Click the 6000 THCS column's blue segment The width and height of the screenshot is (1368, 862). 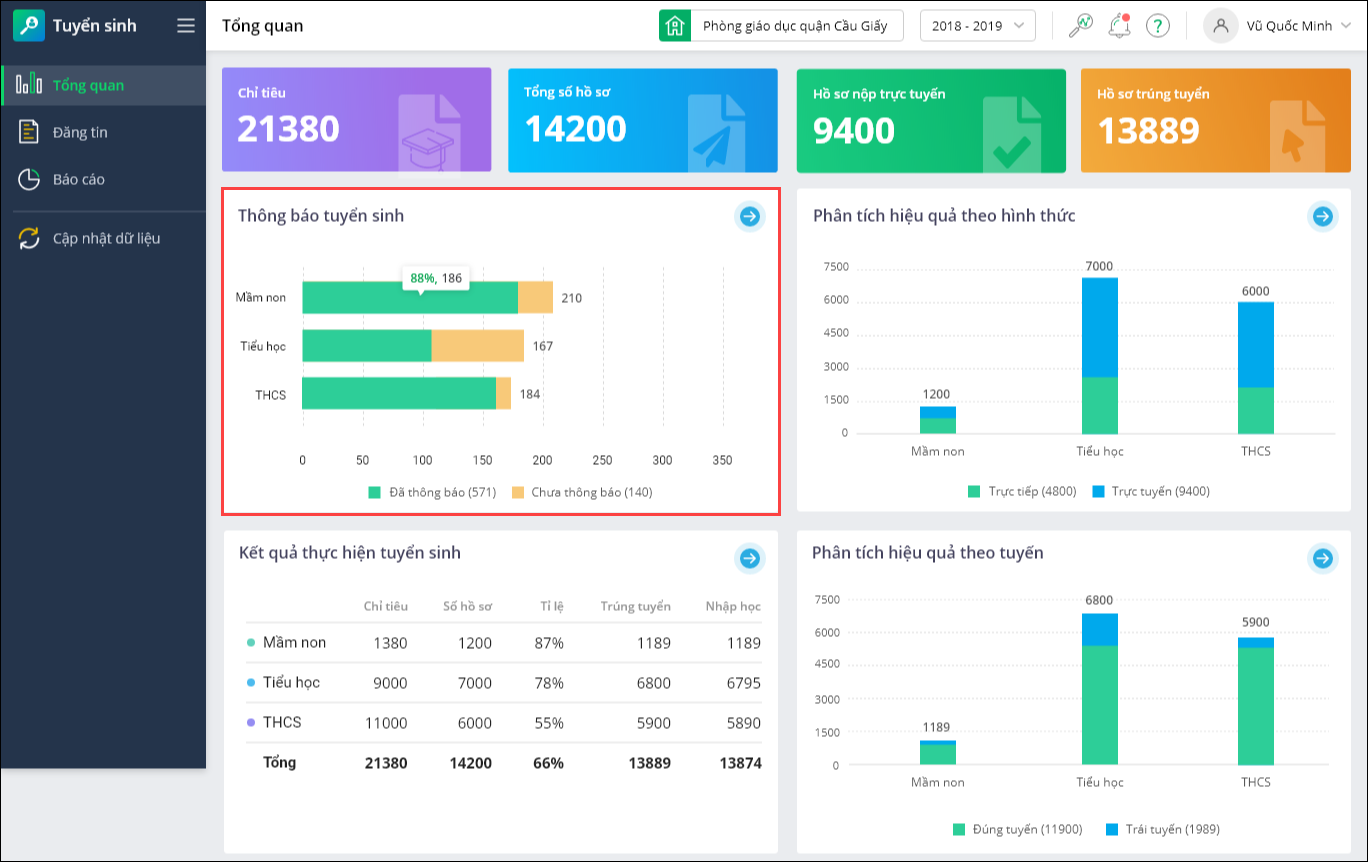[x=1255, y=344]
